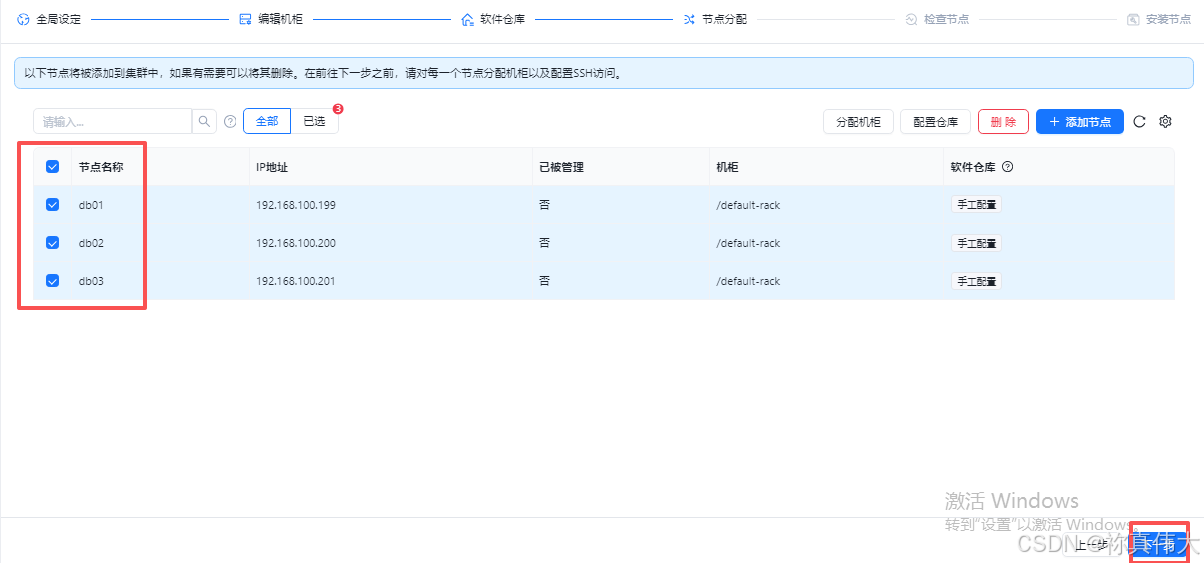The height and width of the screenshot is (563, 1204).
Task: Click the 软件仓库 column header text
Action: 972,167
